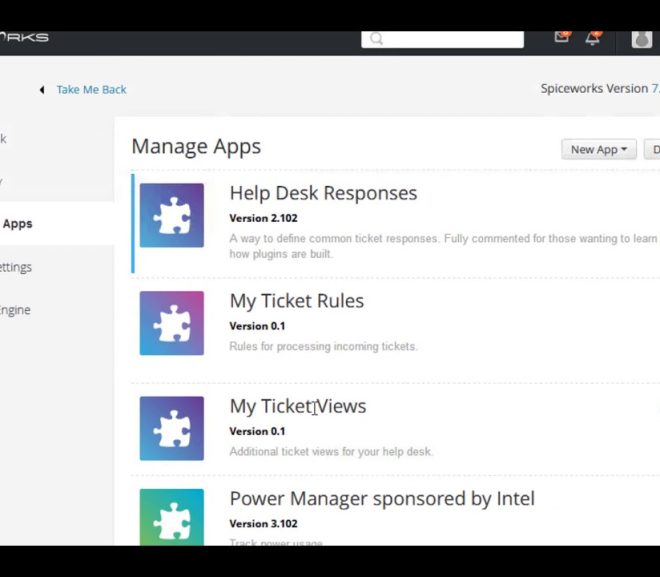Click the back arrow beside Take Me Back
Screen dimensions: 660x577
pos(42,90)
